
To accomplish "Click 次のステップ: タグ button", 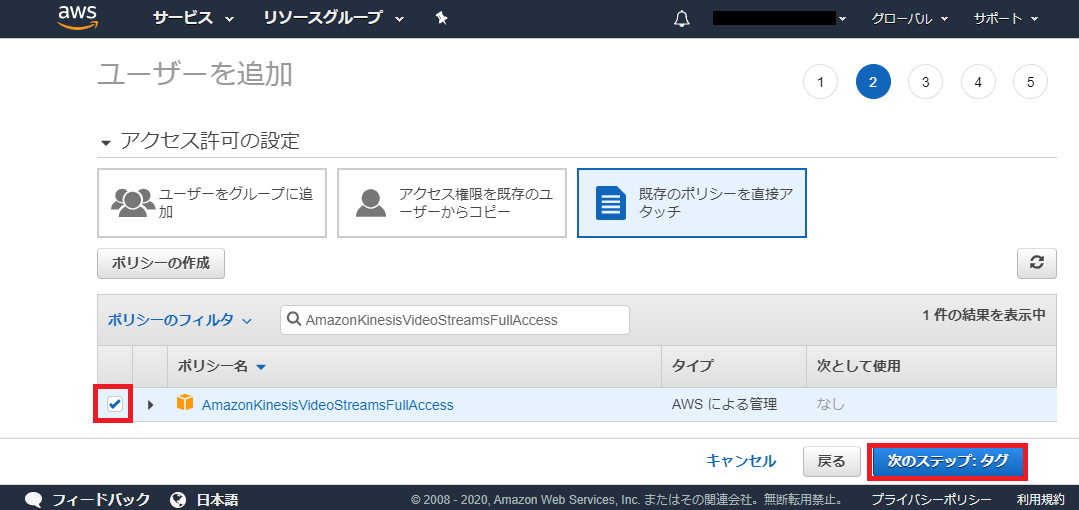I will (948, 461).
